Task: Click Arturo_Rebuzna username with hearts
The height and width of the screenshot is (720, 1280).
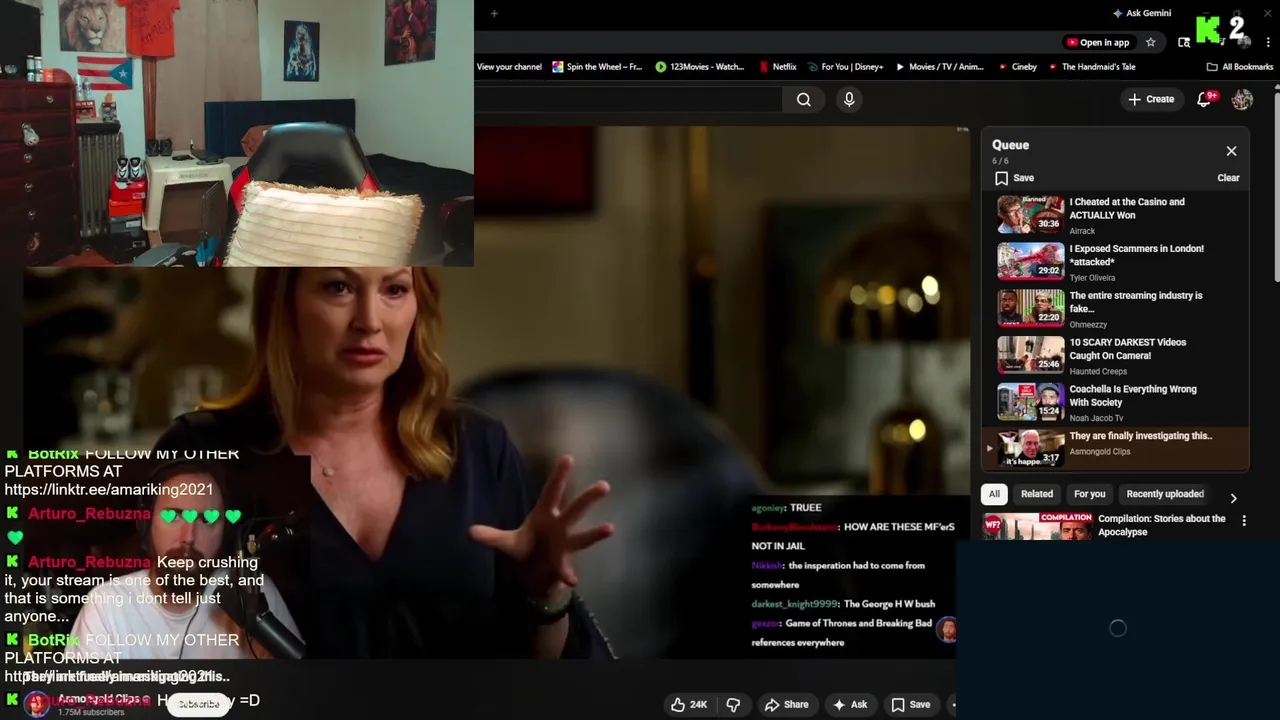Action: 89,514
